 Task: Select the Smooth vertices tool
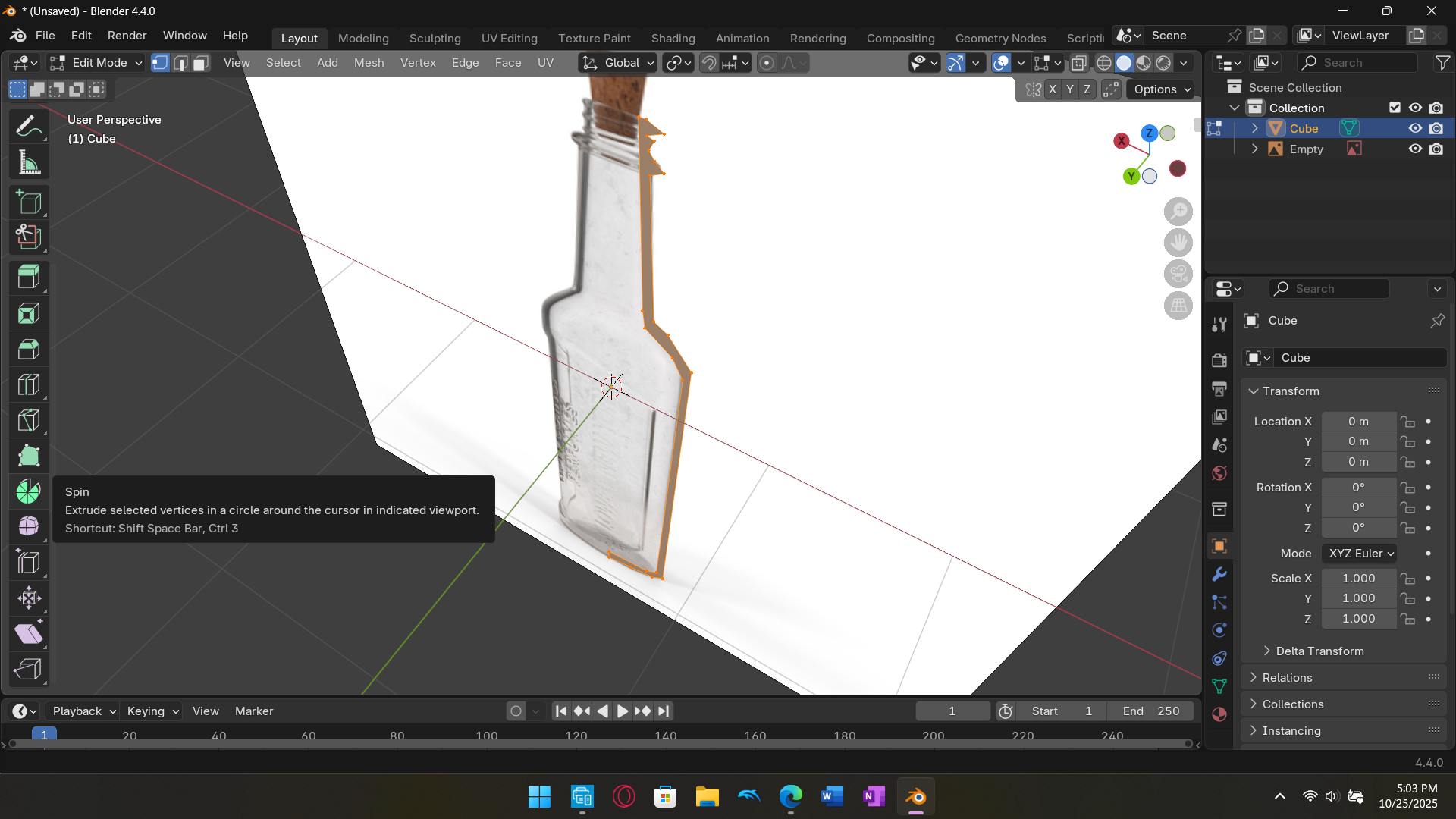point(29,526)
